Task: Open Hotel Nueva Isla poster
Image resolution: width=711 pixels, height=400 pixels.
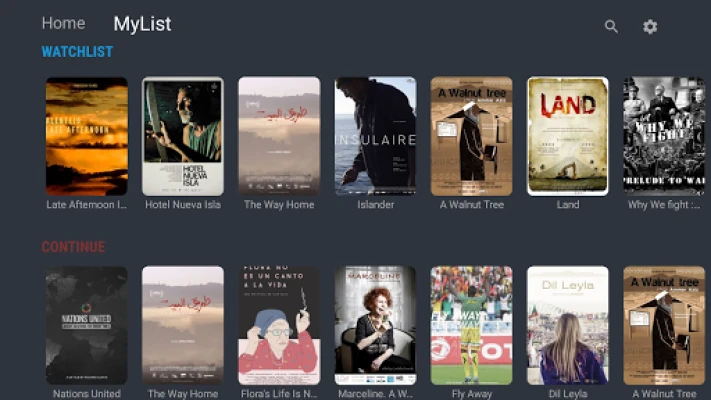Action: [x=183, y=137]
